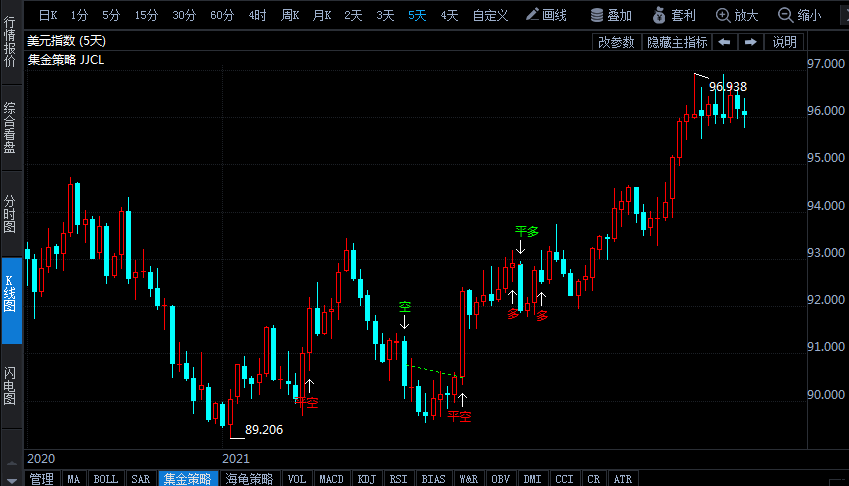Select the 2天 period
This screenshot has height=486, width=849.
[354, 15]
